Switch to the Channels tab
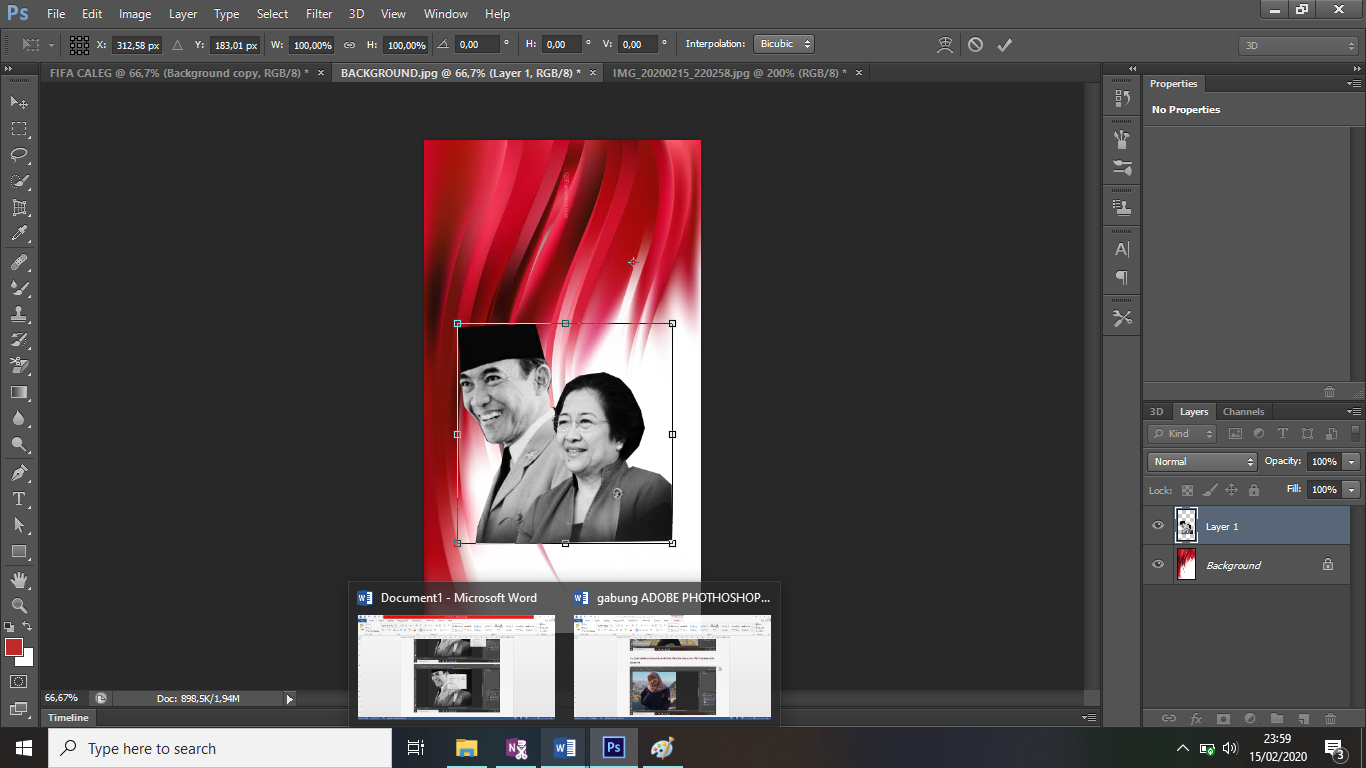The image size is (1366, 768). tap(1243, 411)
